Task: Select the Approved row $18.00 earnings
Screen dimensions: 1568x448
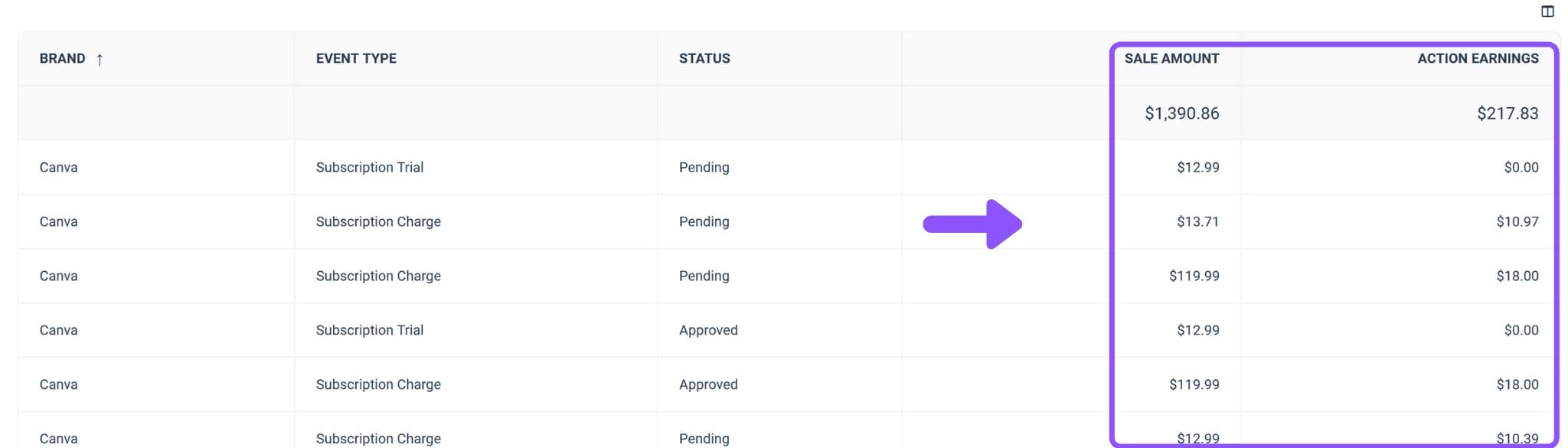Action: click(x=1517, y=384)
